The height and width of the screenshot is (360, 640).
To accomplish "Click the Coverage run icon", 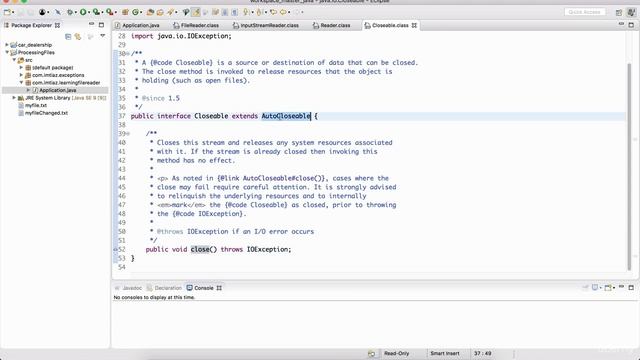I will pos(96,12).
